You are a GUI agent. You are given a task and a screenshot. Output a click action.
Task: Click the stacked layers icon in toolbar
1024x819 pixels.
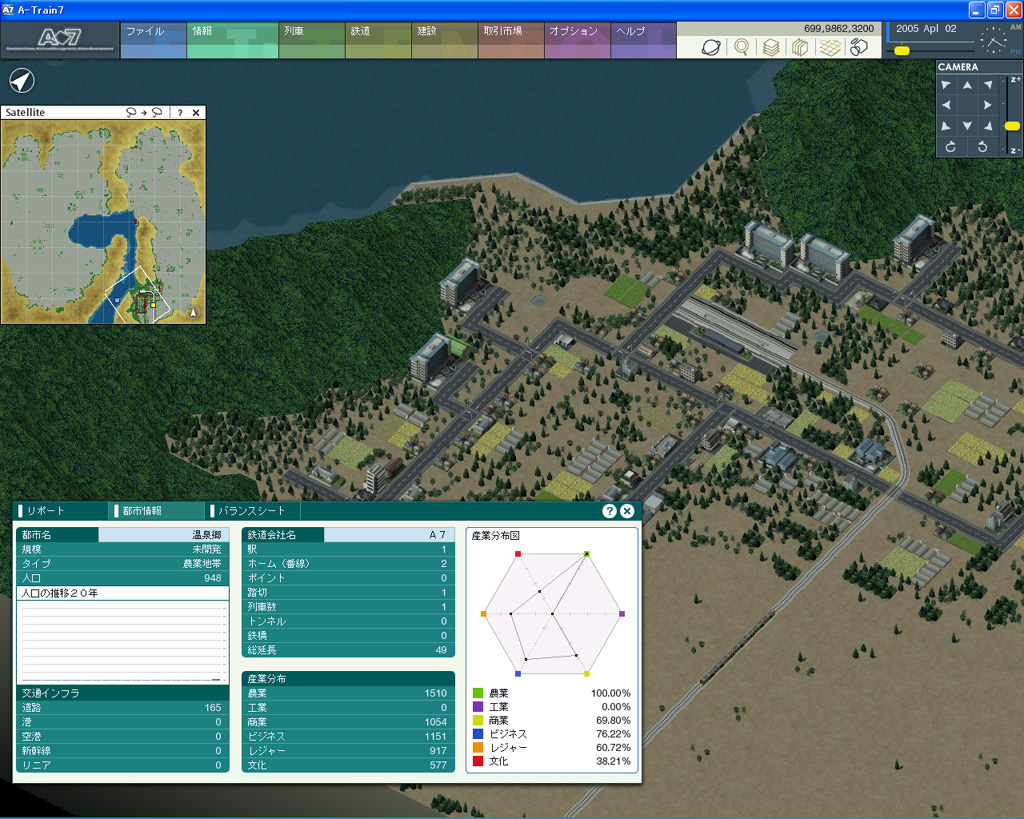pos(771,47)
